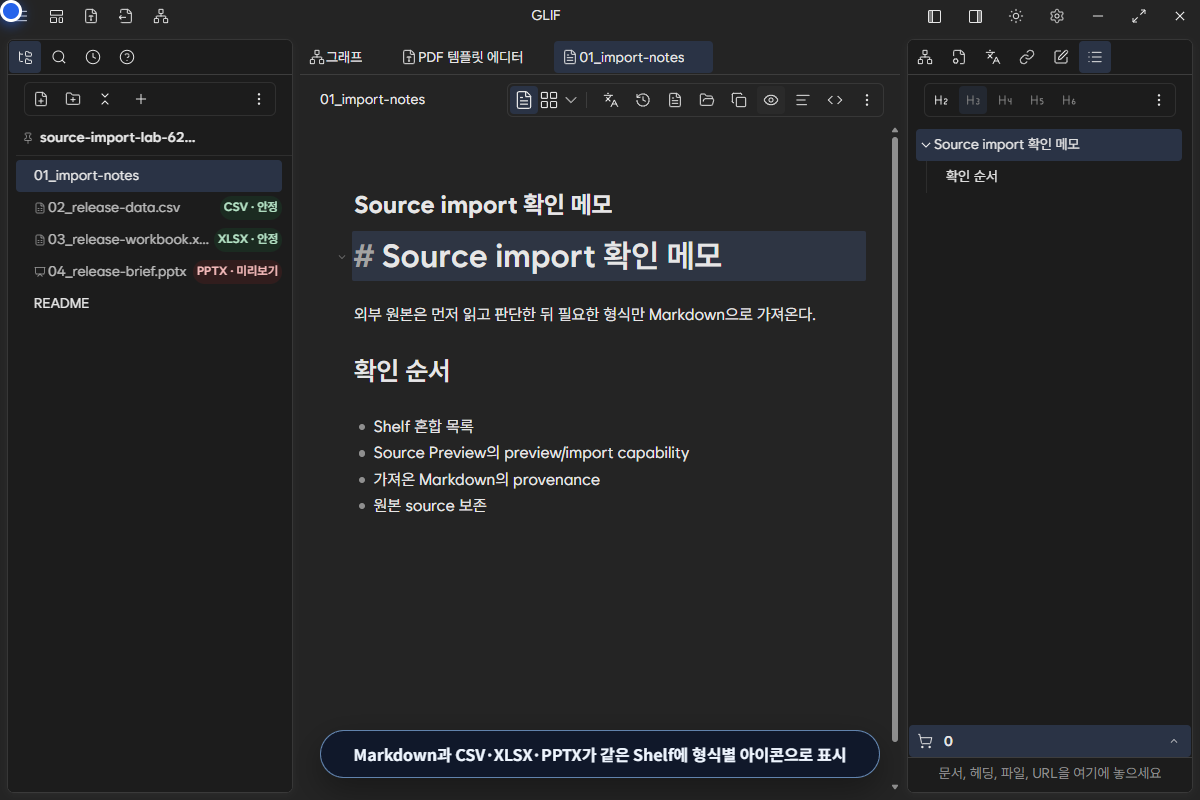
Task: Click the 01_import-notes document title
Action: [372, 99]
